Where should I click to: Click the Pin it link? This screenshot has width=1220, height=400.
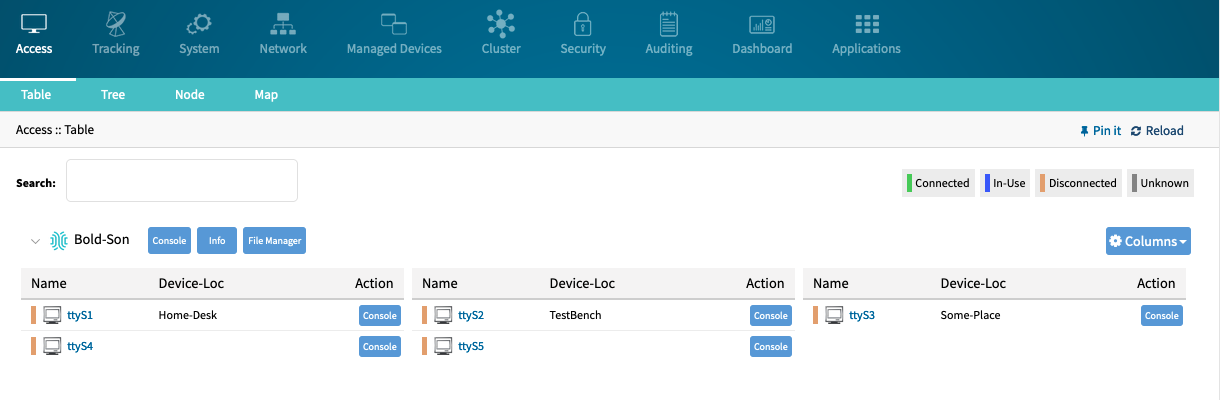pos(1100,131)
